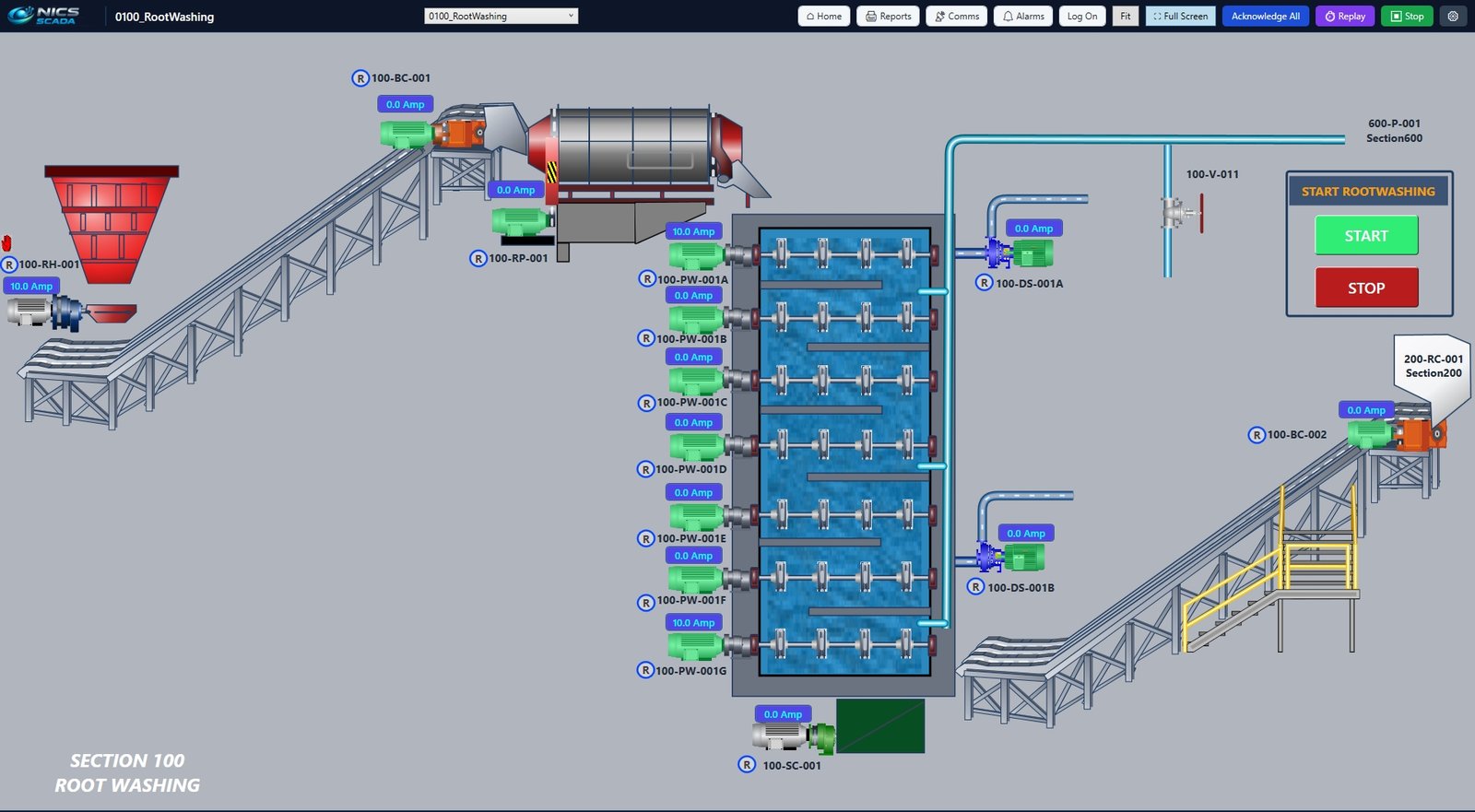
Task: Click the green START rootwashing button
Action: [x=1366, y=235]
